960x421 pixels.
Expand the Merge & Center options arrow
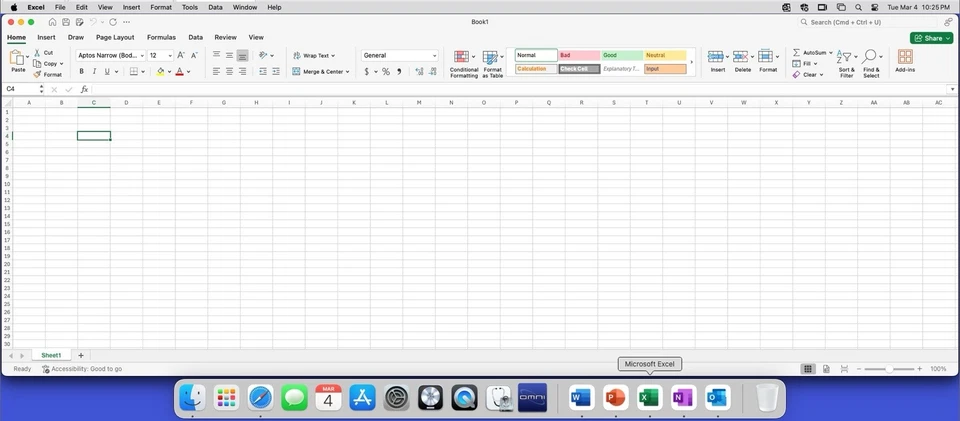(x=347, y=72)
